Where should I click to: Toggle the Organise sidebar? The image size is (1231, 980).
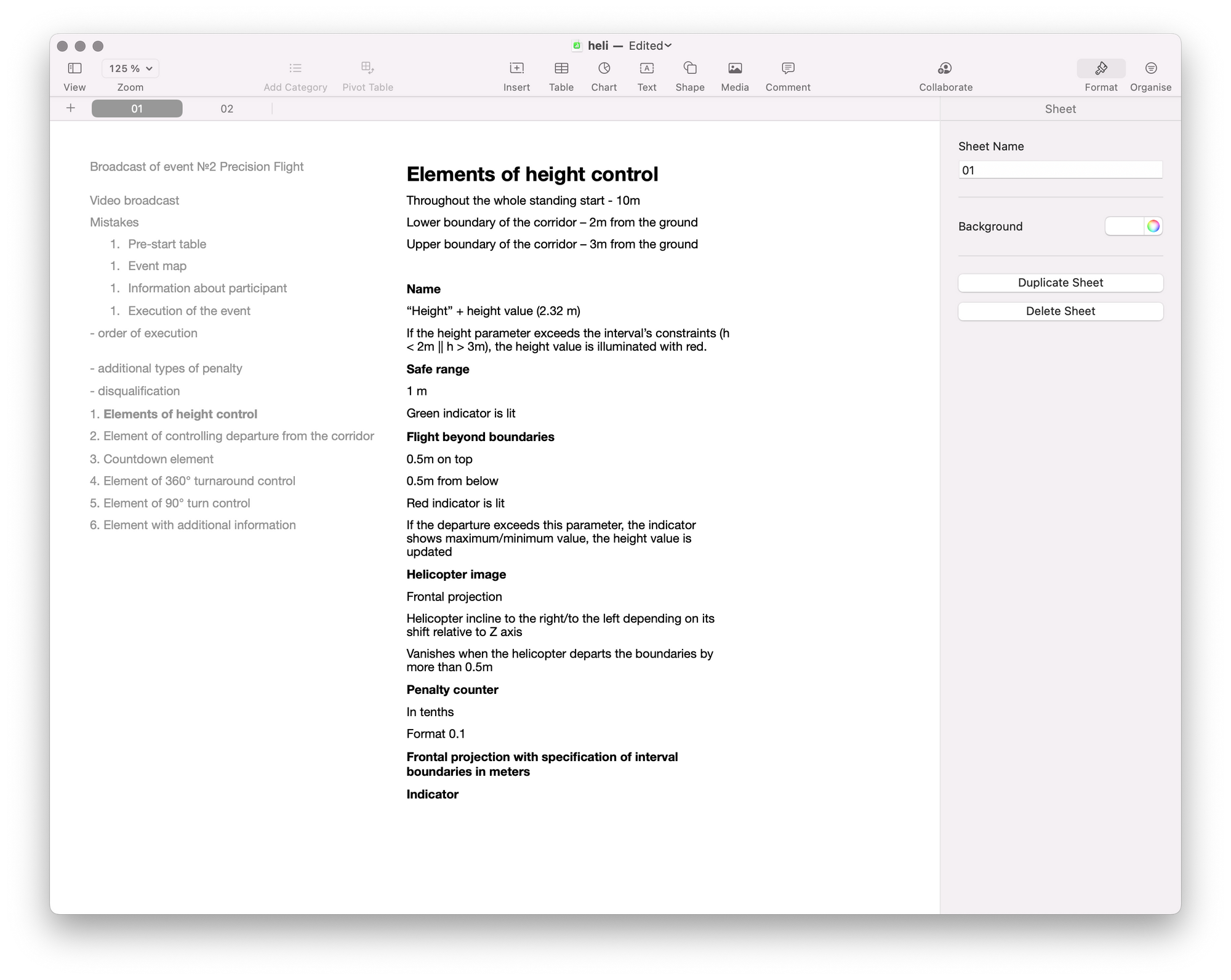[1150, 68]
